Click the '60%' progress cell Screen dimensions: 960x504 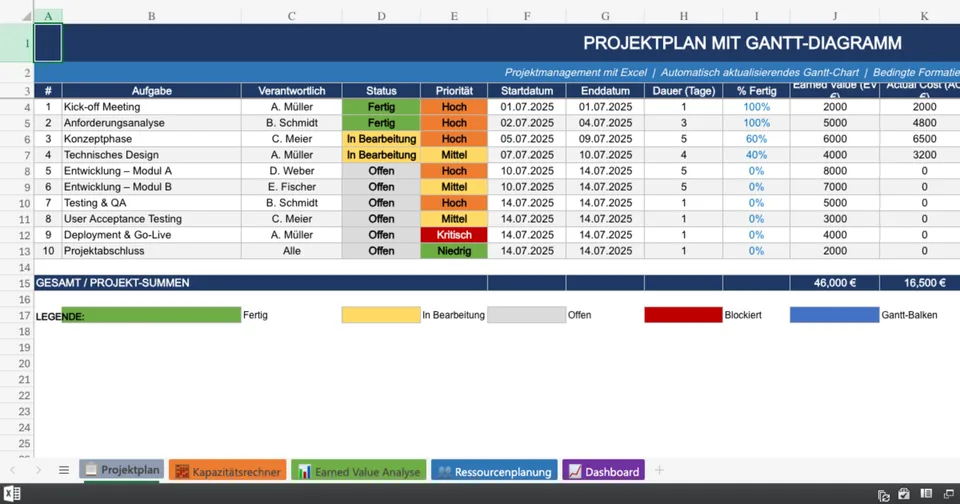[x=756, y=139]
